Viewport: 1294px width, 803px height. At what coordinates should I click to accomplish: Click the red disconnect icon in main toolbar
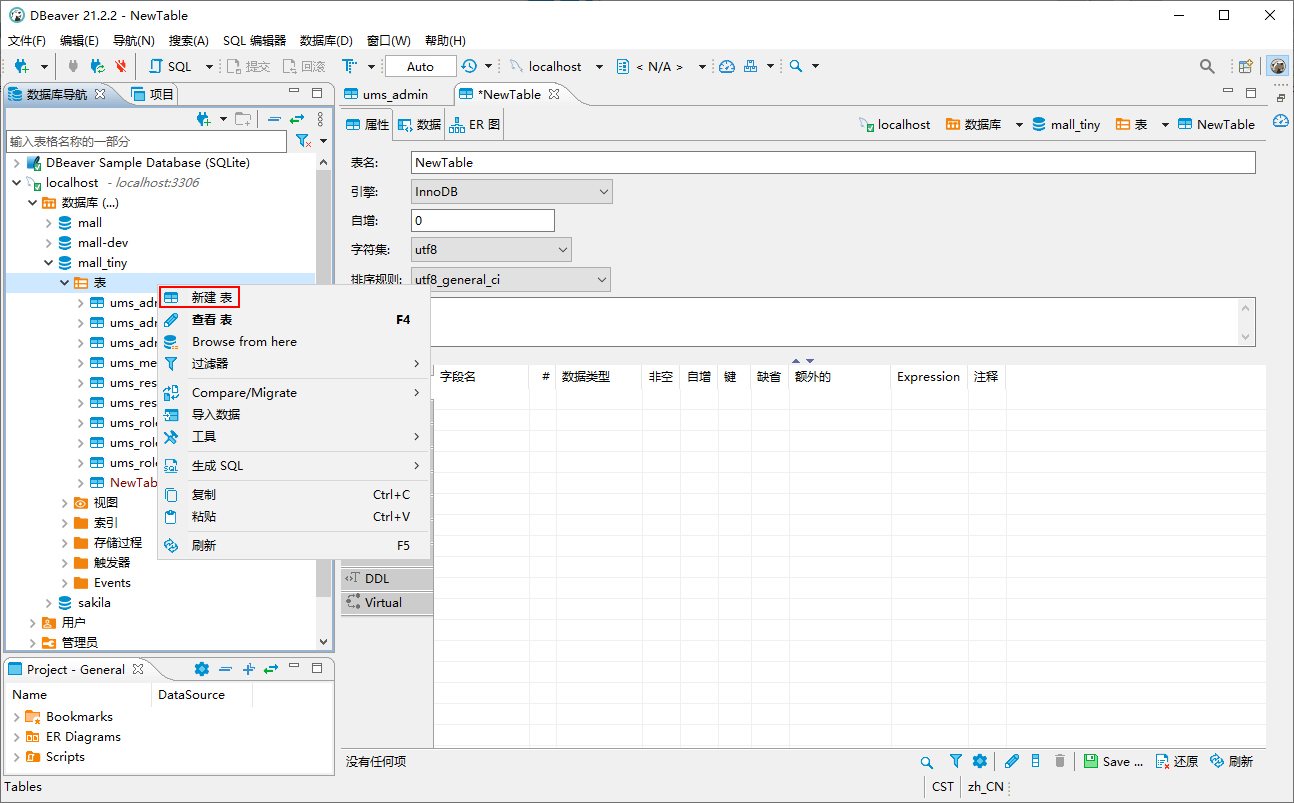coord(121,66)
